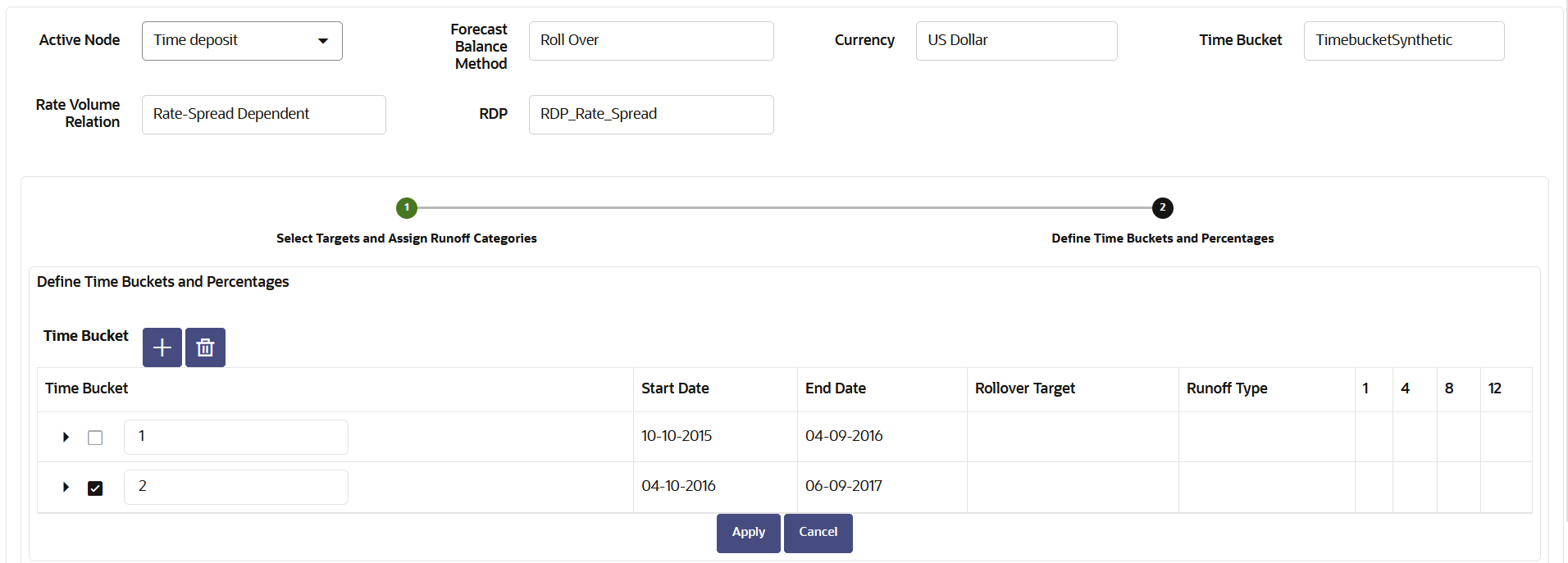Open the Active Node dropdown
The image size is (1568, 563).
point(242,41)
